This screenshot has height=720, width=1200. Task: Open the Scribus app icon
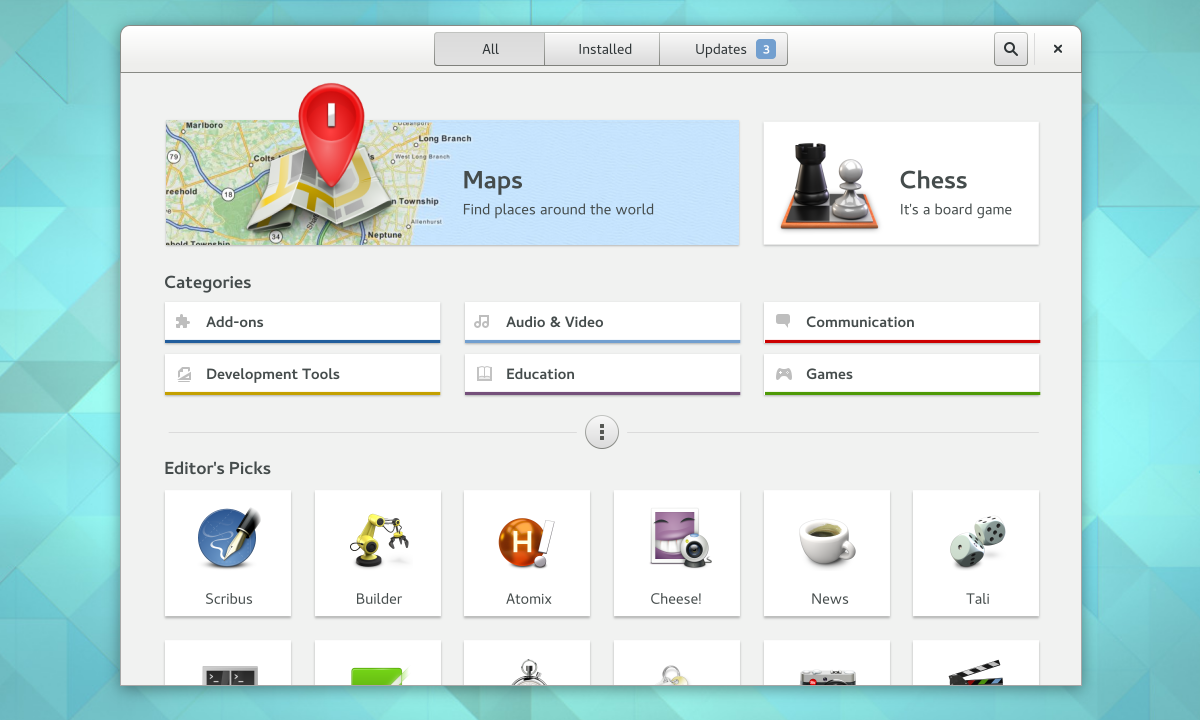tap(229, 538)
